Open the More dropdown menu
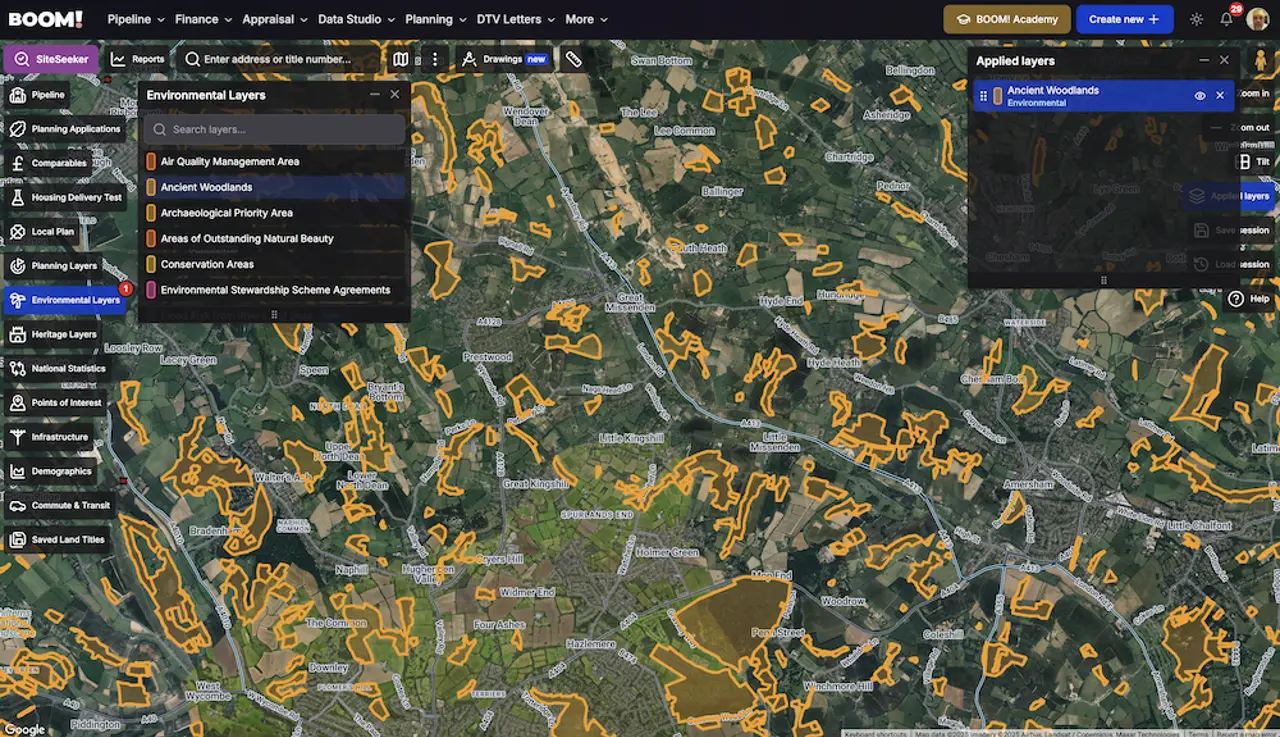The image size is (1280, 737). [586, 19]
